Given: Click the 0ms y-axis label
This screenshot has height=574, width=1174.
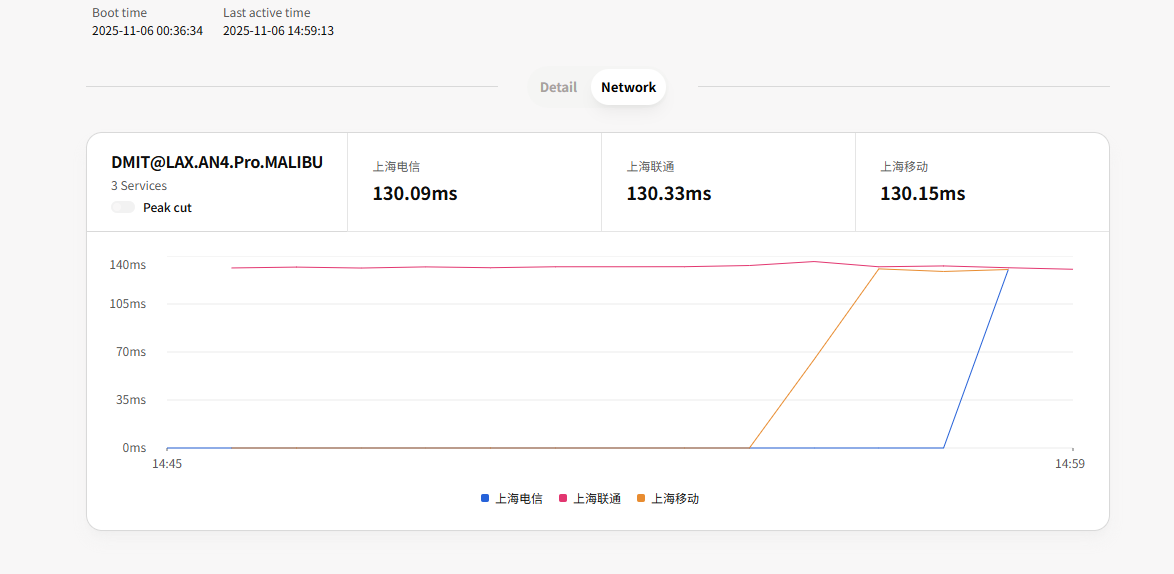Looking at the screenshot, I should 134,448.
